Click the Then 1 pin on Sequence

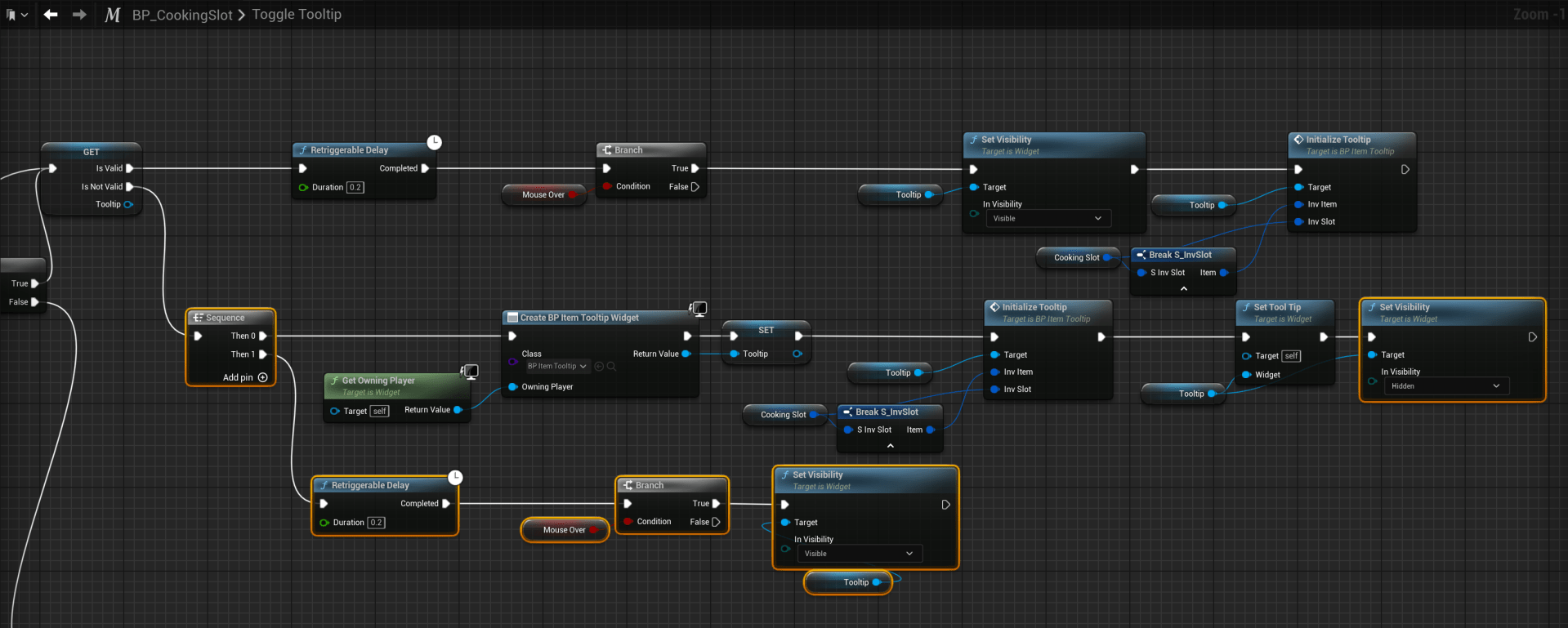coord(263,354)
